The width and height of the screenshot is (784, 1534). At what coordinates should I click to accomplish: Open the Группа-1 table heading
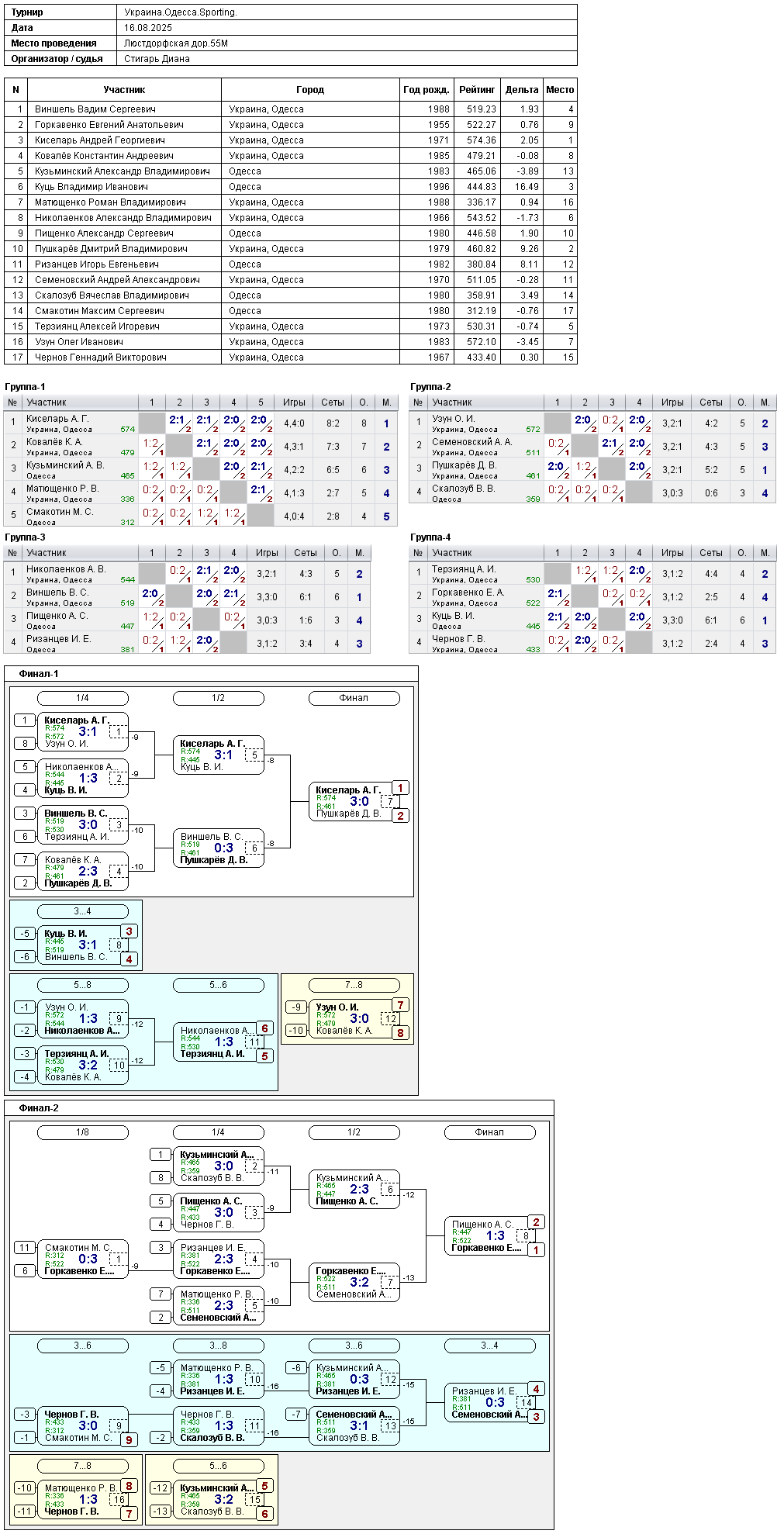[x=25, y=387]
